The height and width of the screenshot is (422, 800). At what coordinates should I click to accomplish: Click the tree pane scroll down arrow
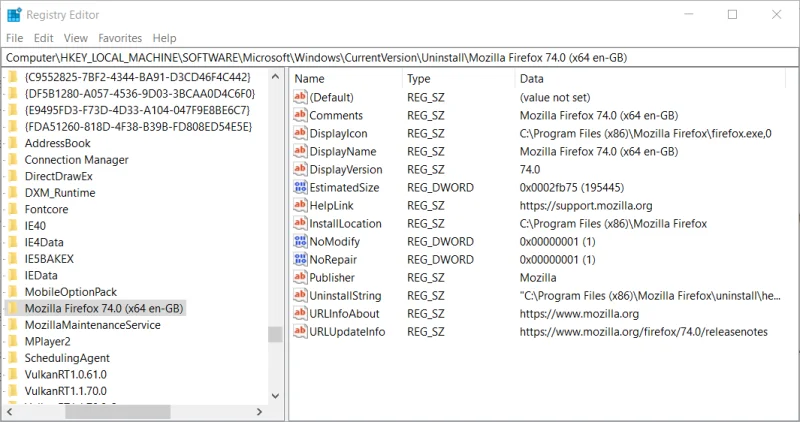[276, 395]
